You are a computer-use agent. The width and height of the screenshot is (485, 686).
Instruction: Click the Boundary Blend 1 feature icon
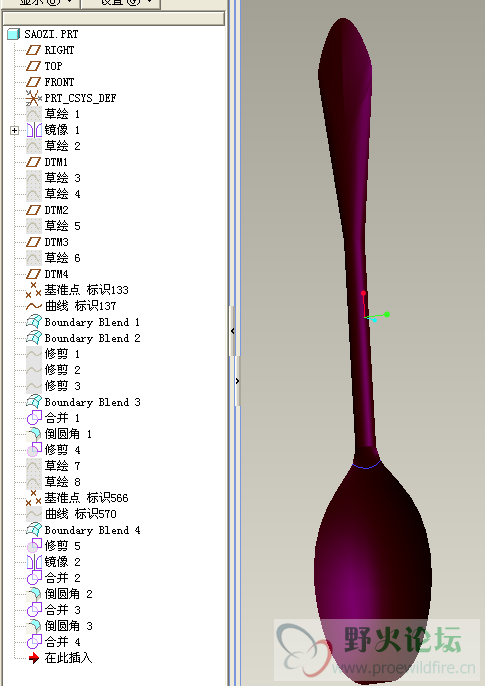coord(34,322)
